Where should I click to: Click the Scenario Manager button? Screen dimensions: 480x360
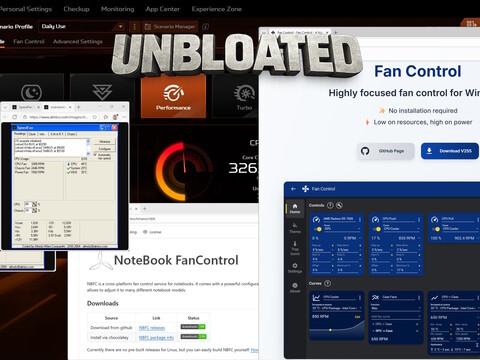coord(170,27)
